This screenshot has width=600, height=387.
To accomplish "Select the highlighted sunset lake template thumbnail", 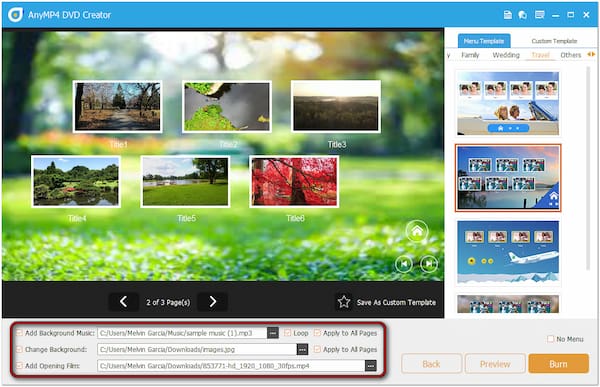I will click(508, 178).
